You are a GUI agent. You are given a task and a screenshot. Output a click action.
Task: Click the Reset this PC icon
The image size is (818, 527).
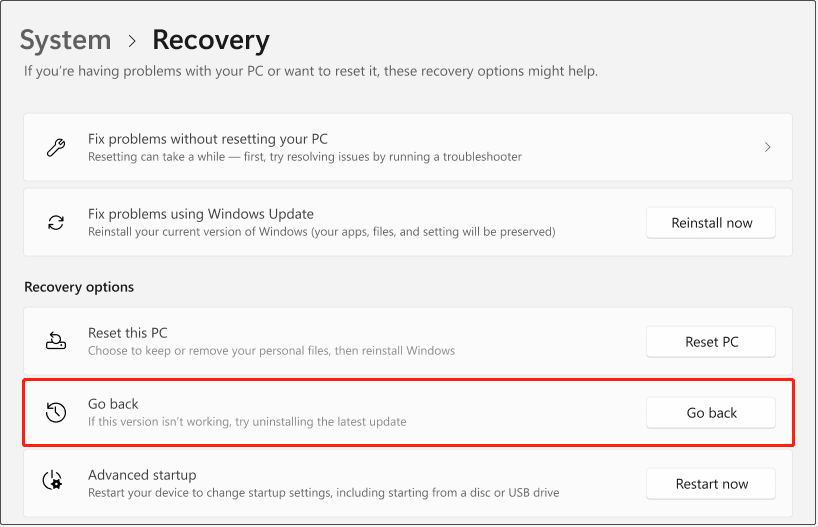point(56,341)
